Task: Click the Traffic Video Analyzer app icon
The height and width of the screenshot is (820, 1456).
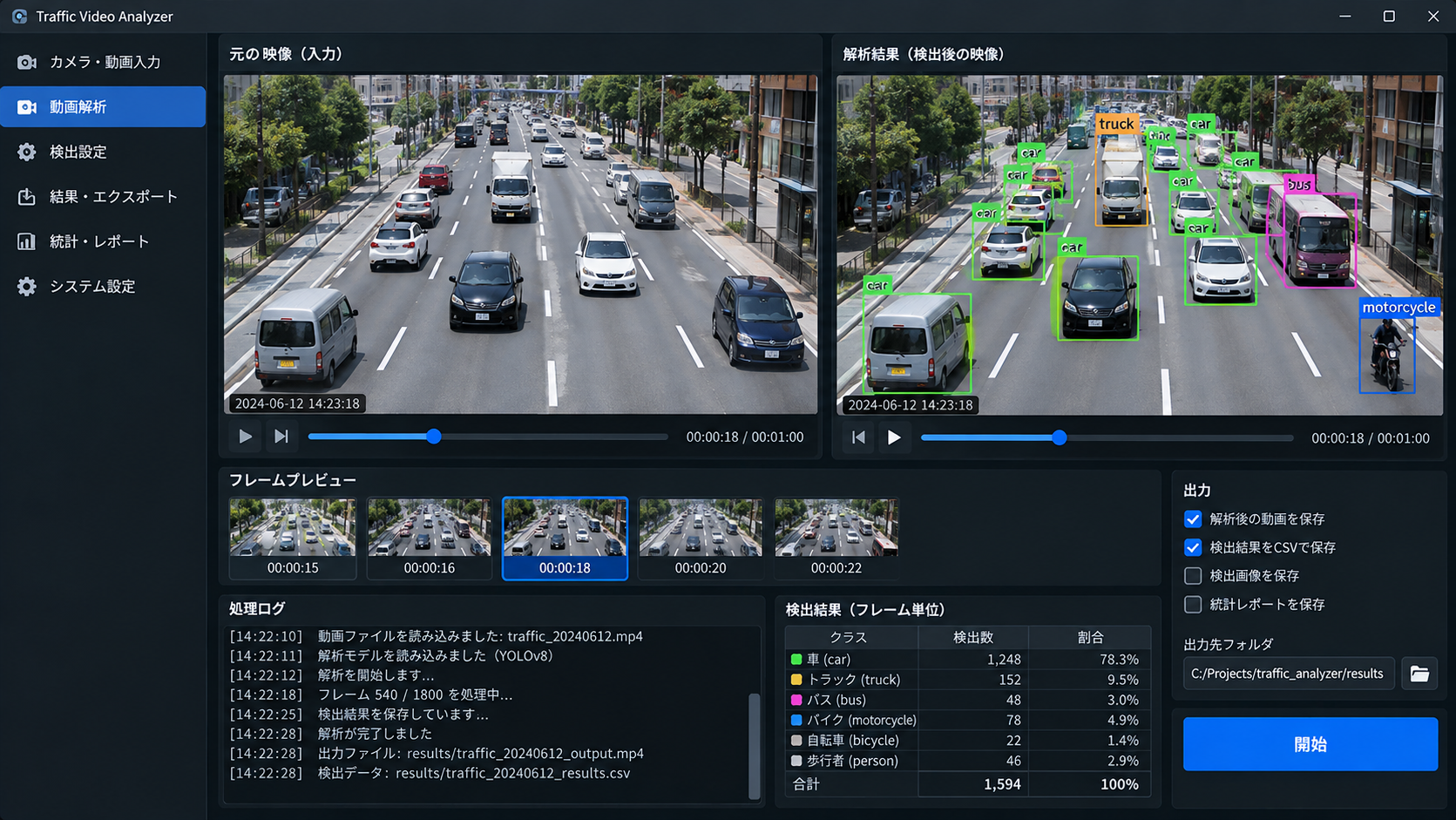Action: 19,17
